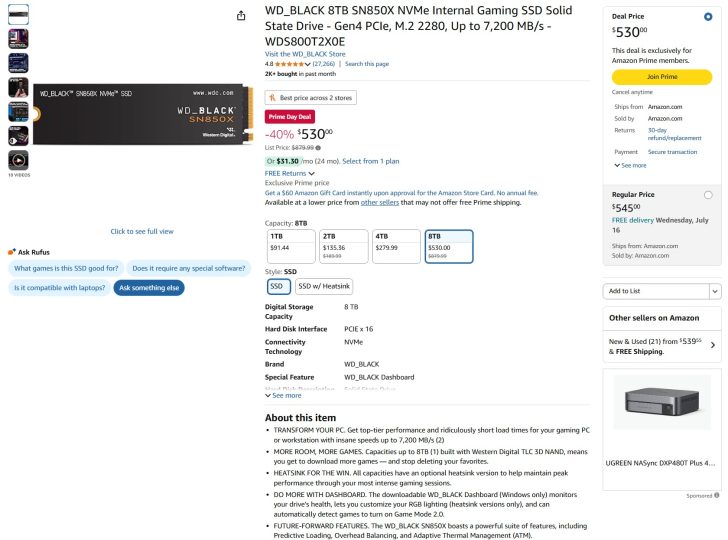Click the first product thumbnail image
This screenshot has height=540, width=728.
19,14
